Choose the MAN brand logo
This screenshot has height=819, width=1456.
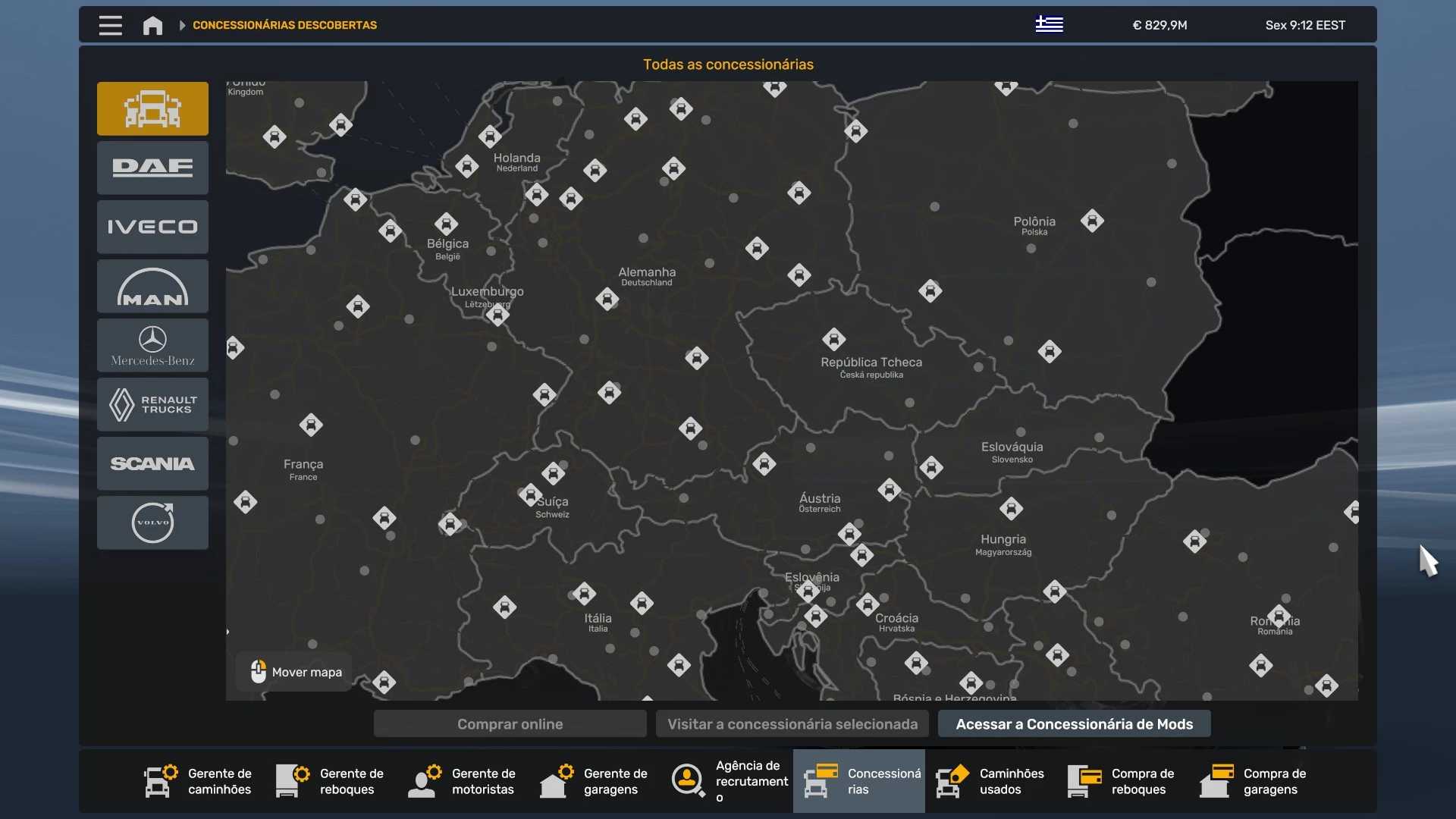(x=152, y=286)
